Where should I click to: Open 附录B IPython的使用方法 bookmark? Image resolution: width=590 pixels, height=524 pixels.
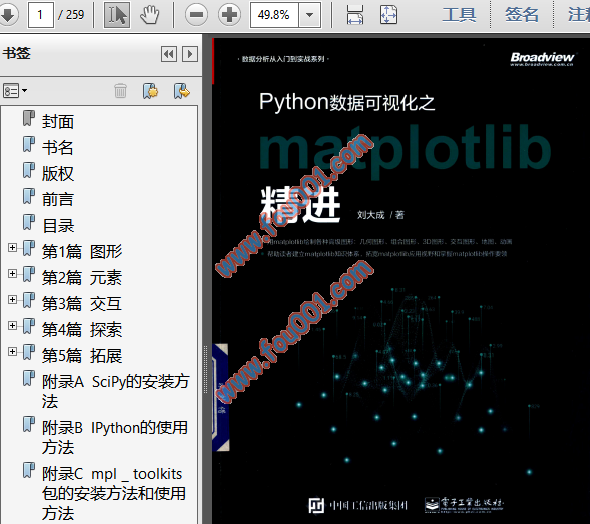tap(115, 437)
